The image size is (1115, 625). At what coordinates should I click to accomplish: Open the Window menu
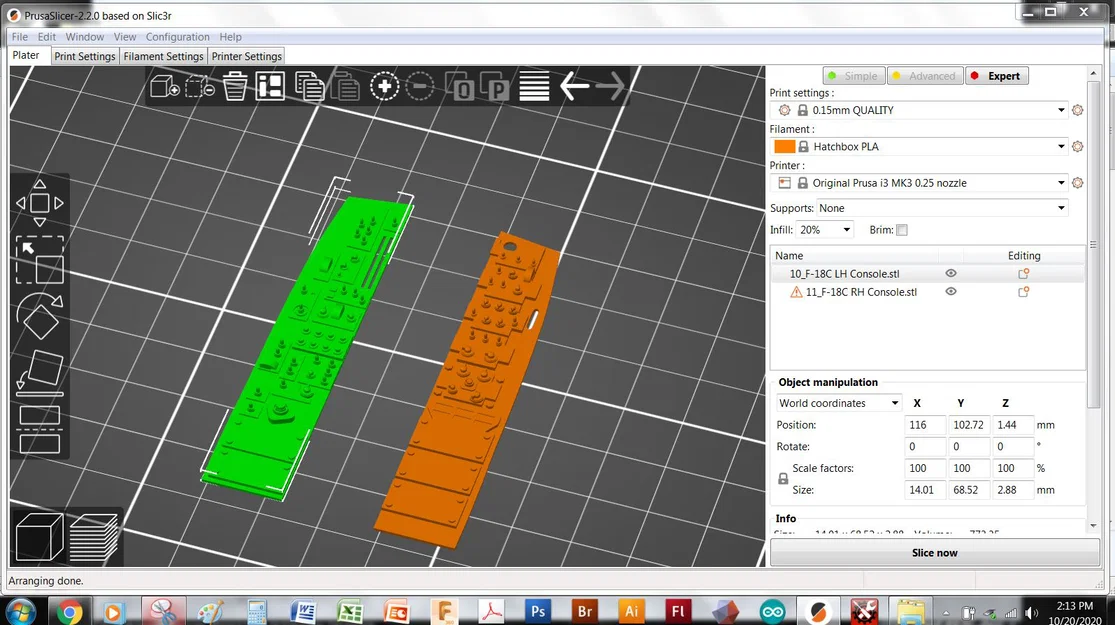point(85,37)
